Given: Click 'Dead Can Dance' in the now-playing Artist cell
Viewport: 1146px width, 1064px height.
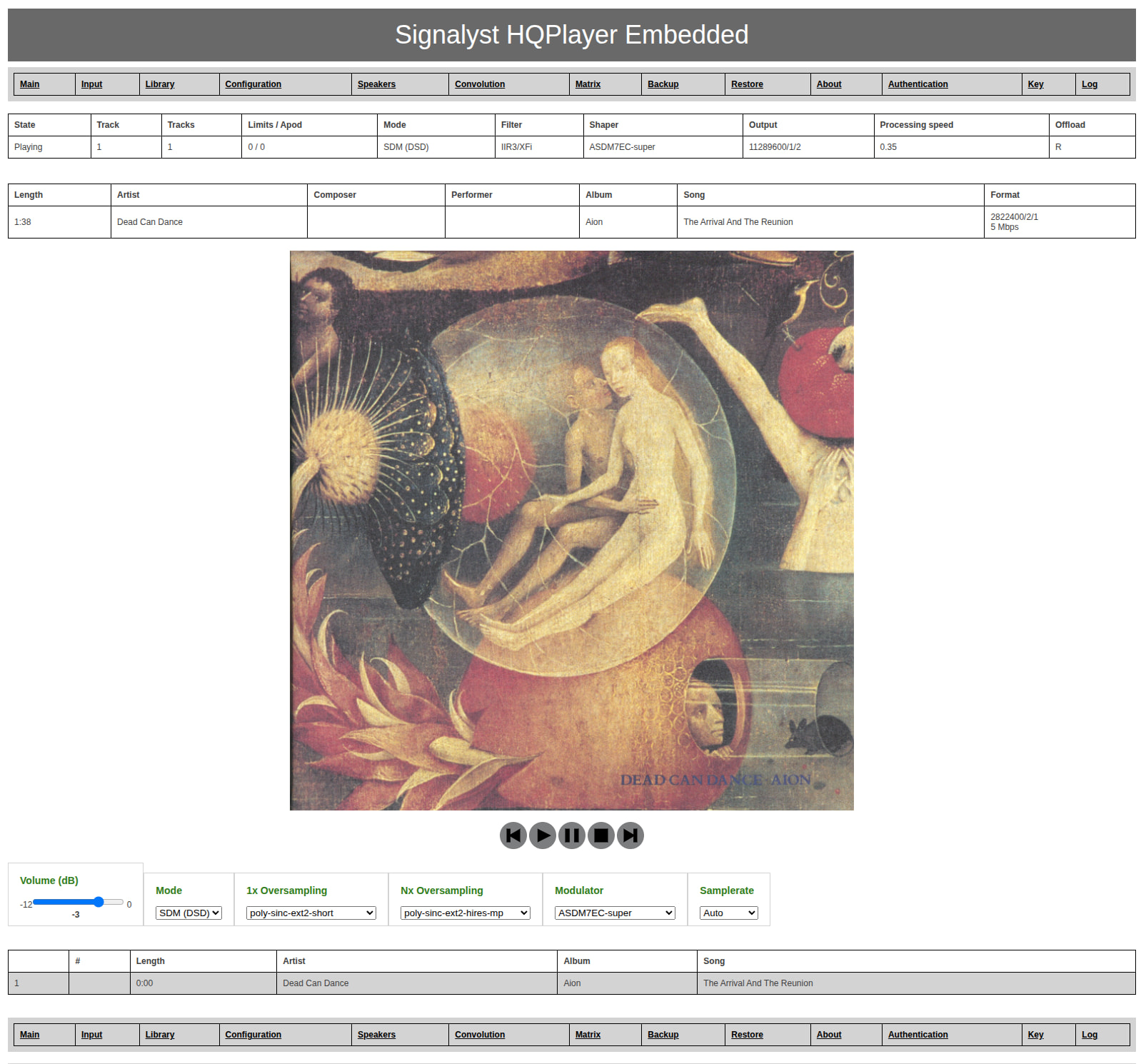Looking at the screenshot, I should pyautogui.click(x=150, y=222).
